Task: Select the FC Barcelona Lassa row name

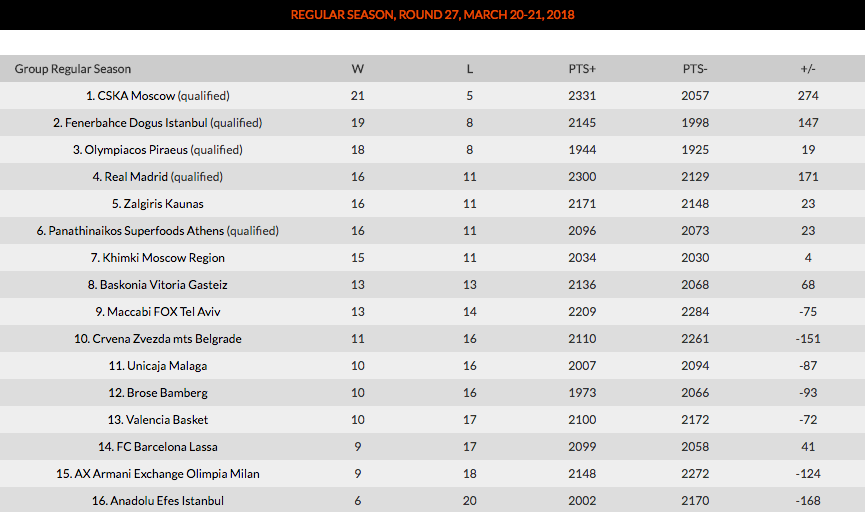Action: click(x=158, y=447)
